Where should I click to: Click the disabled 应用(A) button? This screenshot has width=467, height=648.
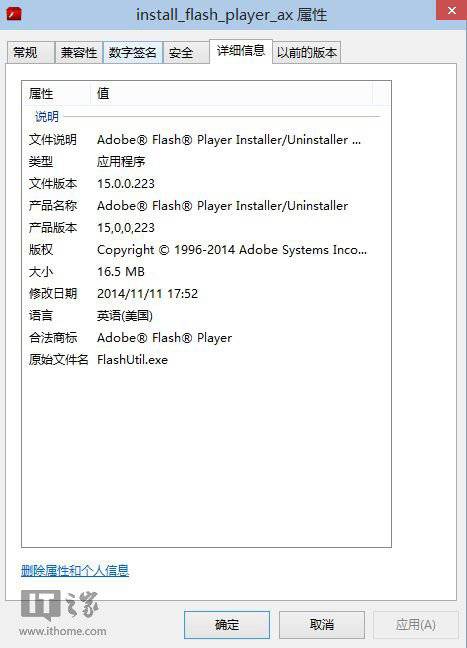(x=416, y=624)
